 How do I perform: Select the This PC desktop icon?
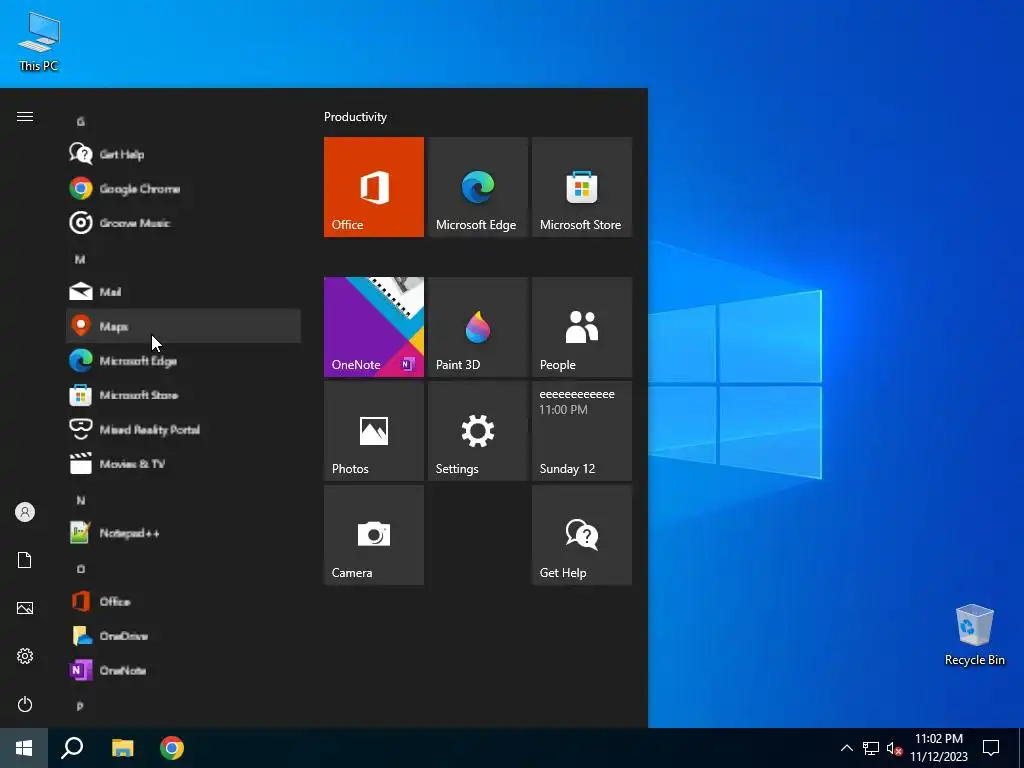coord(39,42)
